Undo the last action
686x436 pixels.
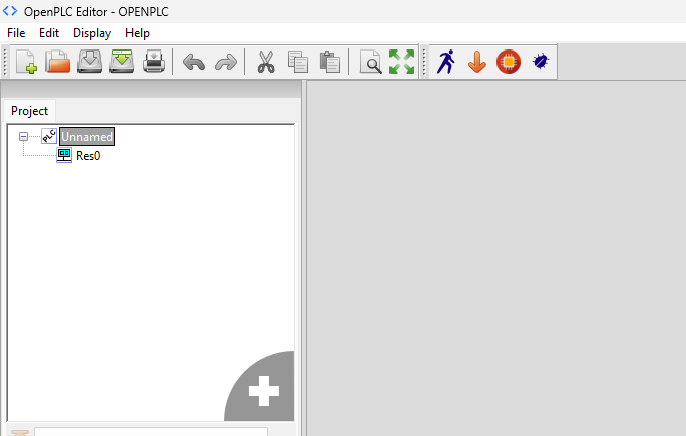pos(194,62)
